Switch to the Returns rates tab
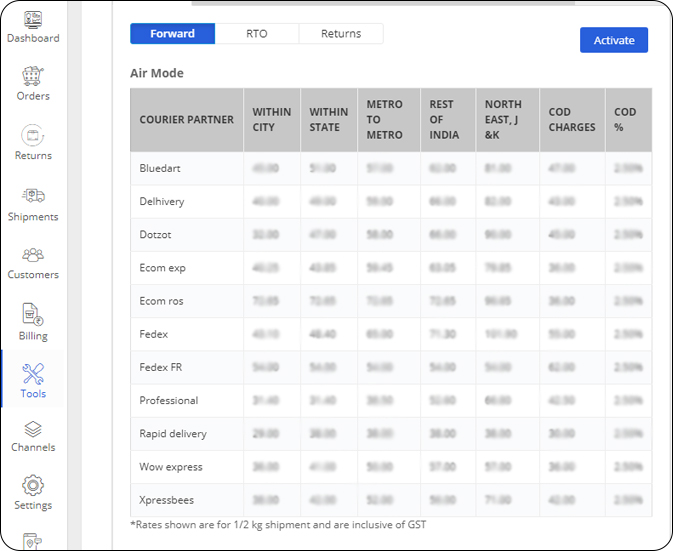The width and height of the screenshot is (673, 551). [x=341, y=33]
